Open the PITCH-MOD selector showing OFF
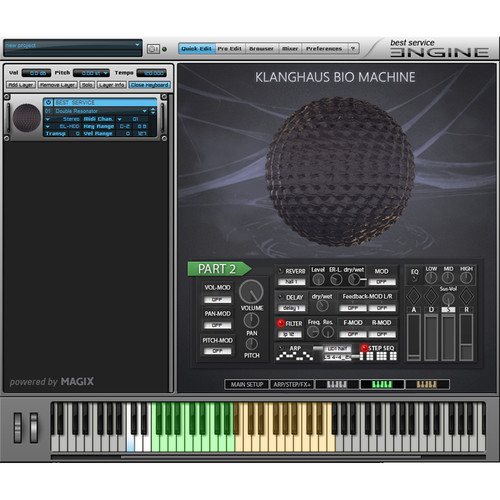 pos(217,351)
